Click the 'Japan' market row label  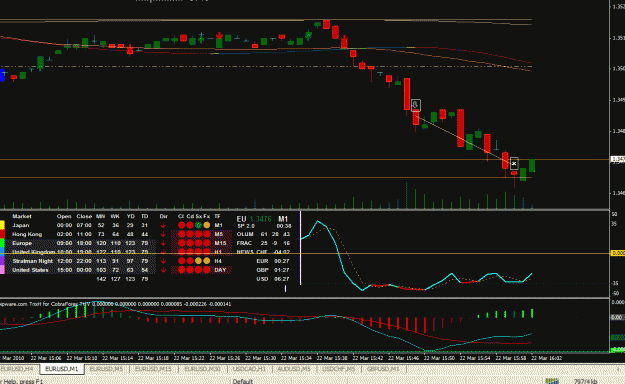coord(20,225)
